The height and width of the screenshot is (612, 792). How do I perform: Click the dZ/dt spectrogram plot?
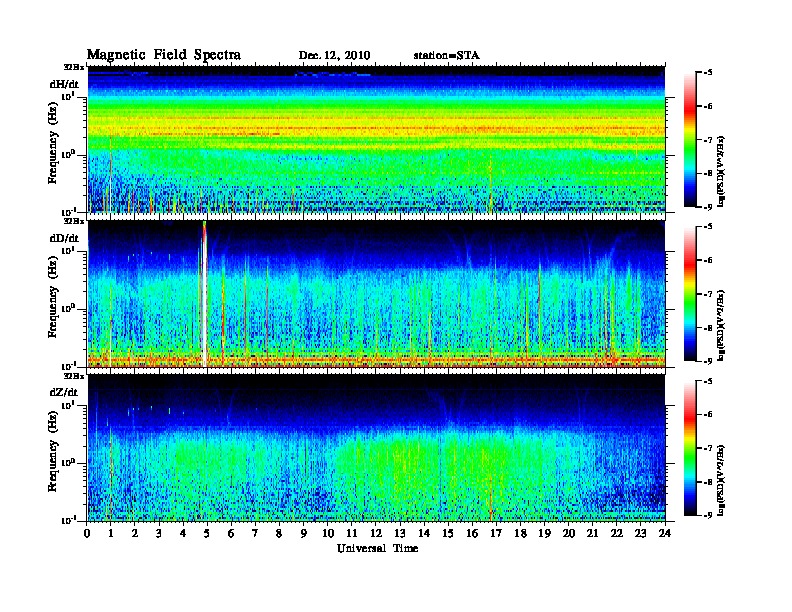(376, 448)
